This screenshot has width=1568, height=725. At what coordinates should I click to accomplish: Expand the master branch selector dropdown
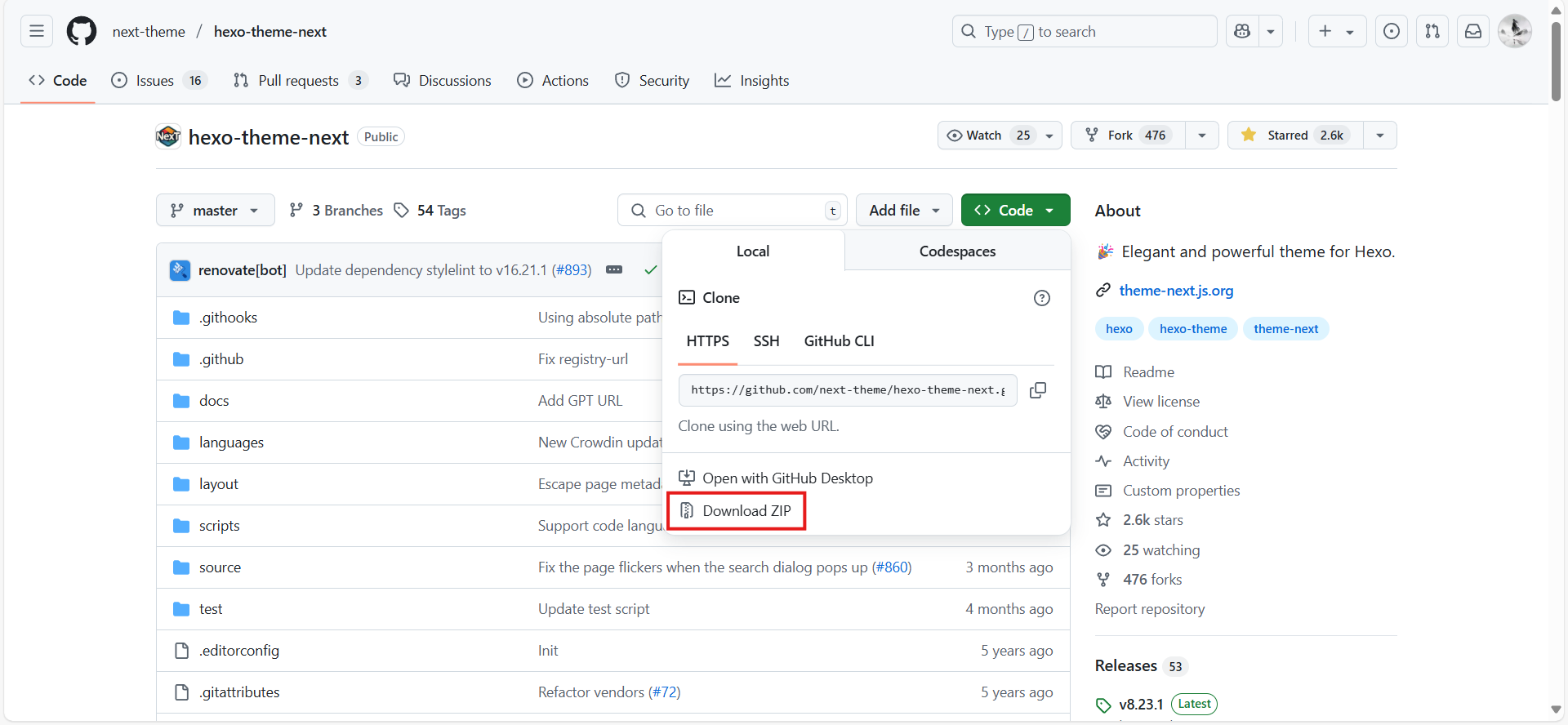(215, 211)
